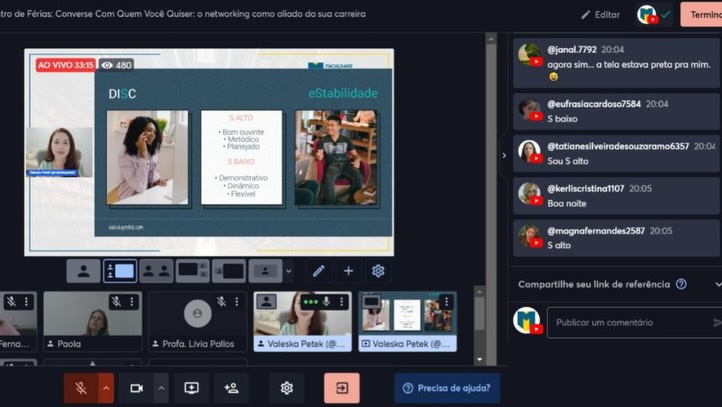Open studio settings gear in the bottom toolbar
722x407 pixels.
[x=287, y=388]
